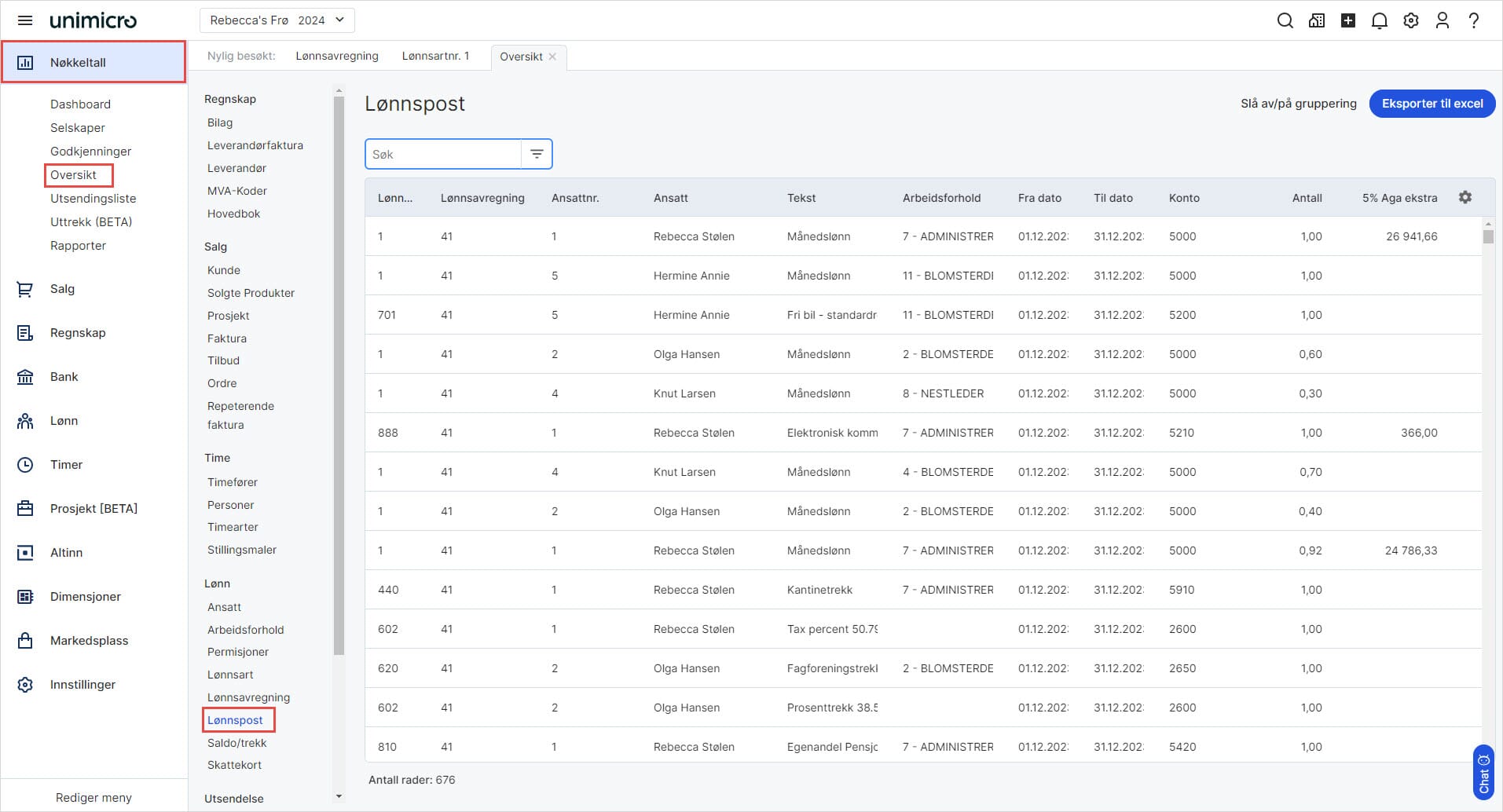1503x812 pixels.
Task: Select Lønnsart in the overview menu
Action: [230, 675]
